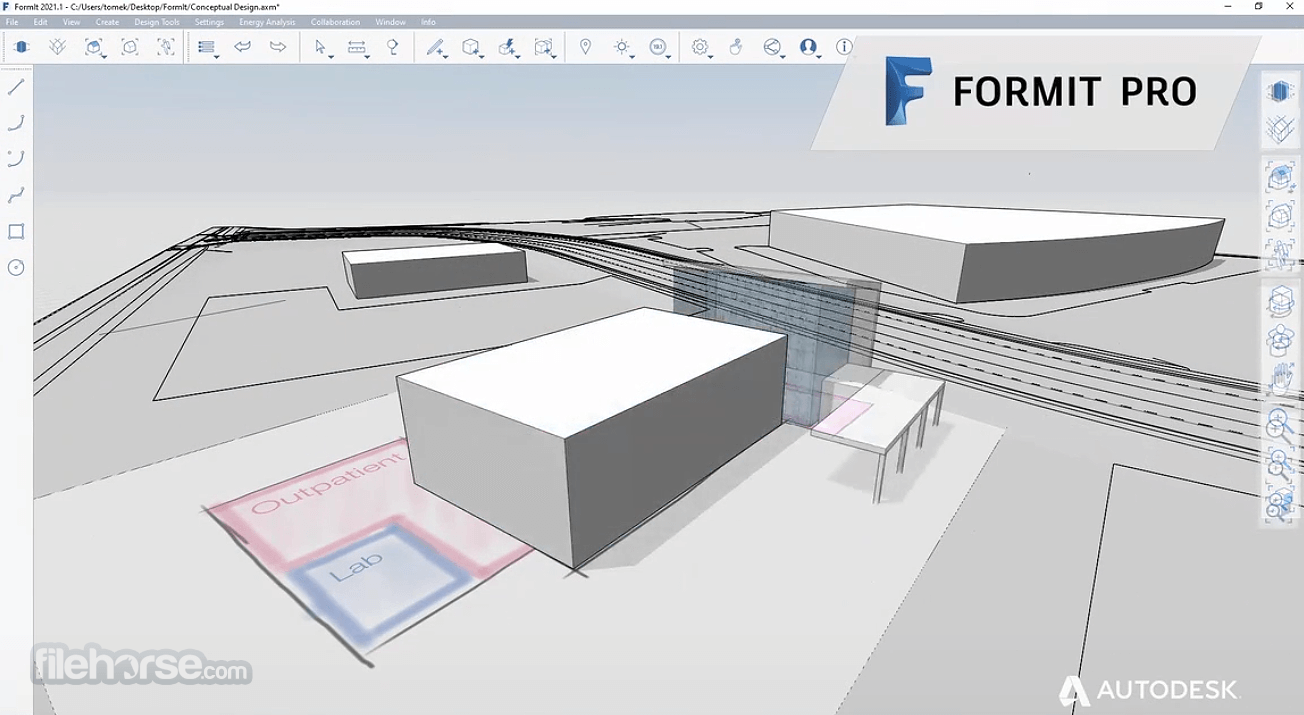Image resolution: width=1304 pixels, height=715 pixels.
Task: Undo the last action
Action: pyautogui.click(x=242, y=47)
